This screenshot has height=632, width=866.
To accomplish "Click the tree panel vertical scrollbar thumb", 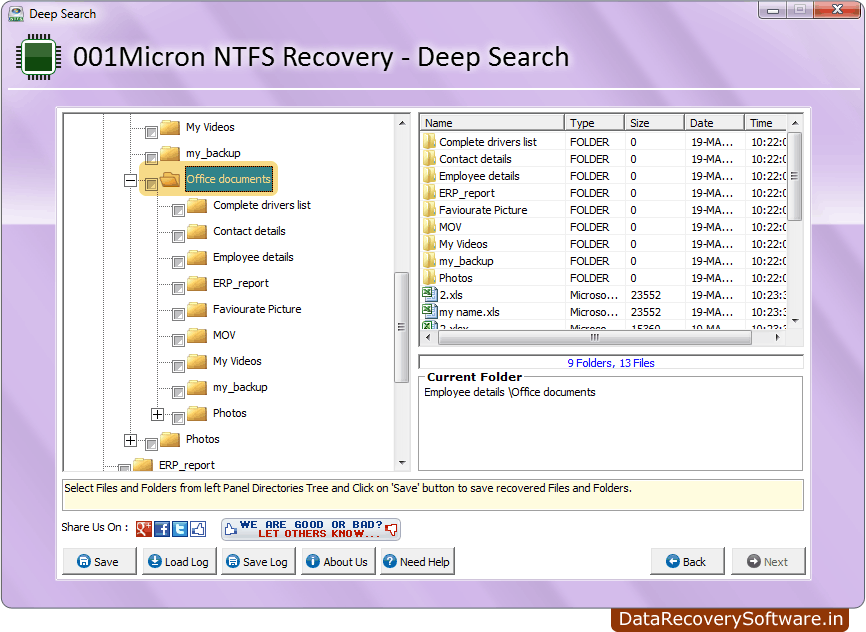I will 402,327.
